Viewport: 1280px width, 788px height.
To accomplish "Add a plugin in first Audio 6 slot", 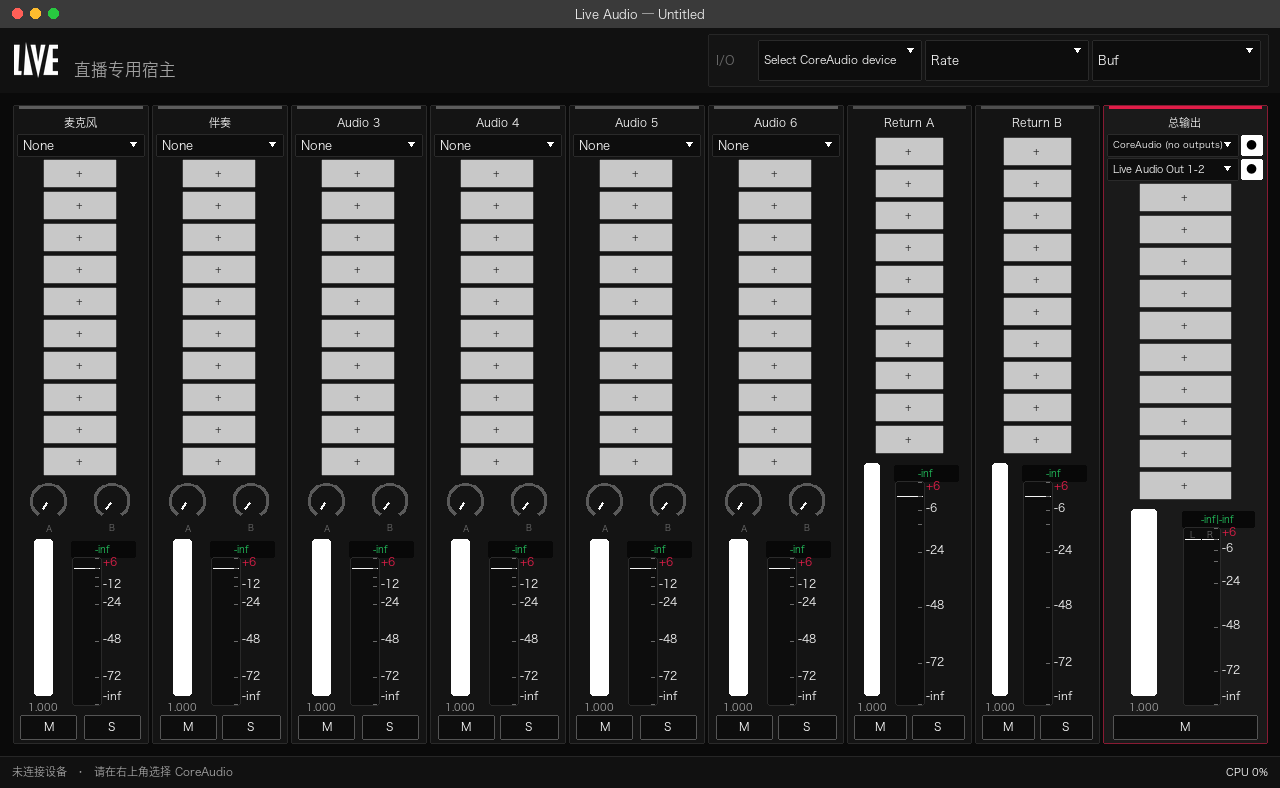I will [775, 174].
